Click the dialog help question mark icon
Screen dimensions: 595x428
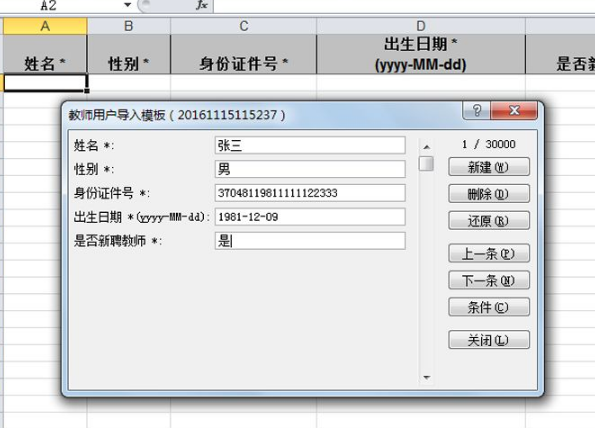477,110
